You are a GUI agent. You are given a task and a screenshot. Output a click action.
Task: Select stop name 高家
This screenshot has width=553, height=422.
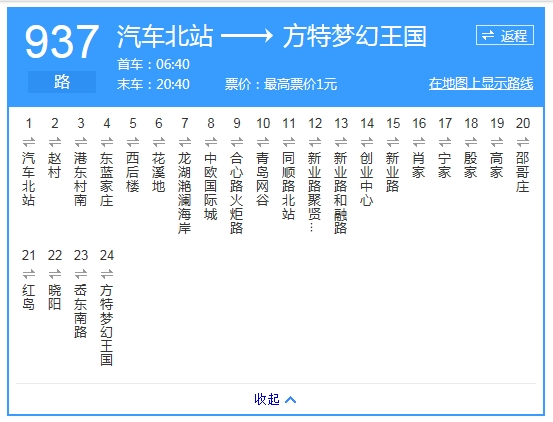pyautogui.click(x=497, y=165)
